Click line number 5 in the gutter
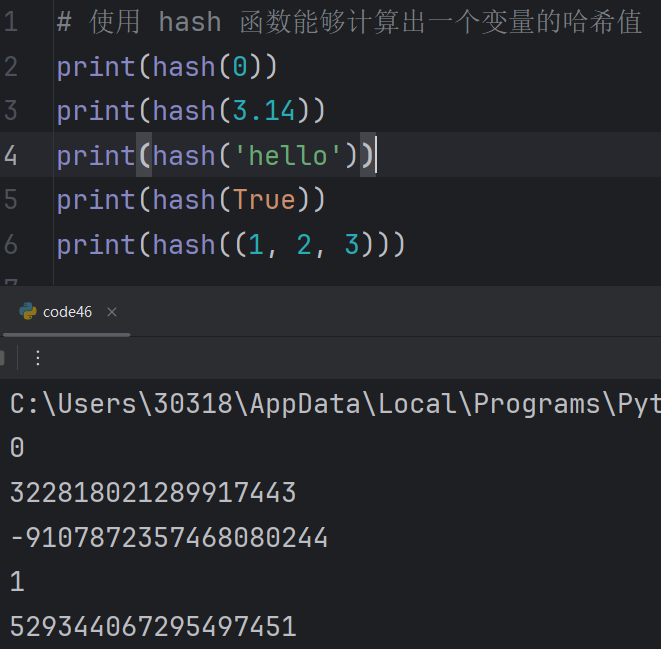 (10, 200)
